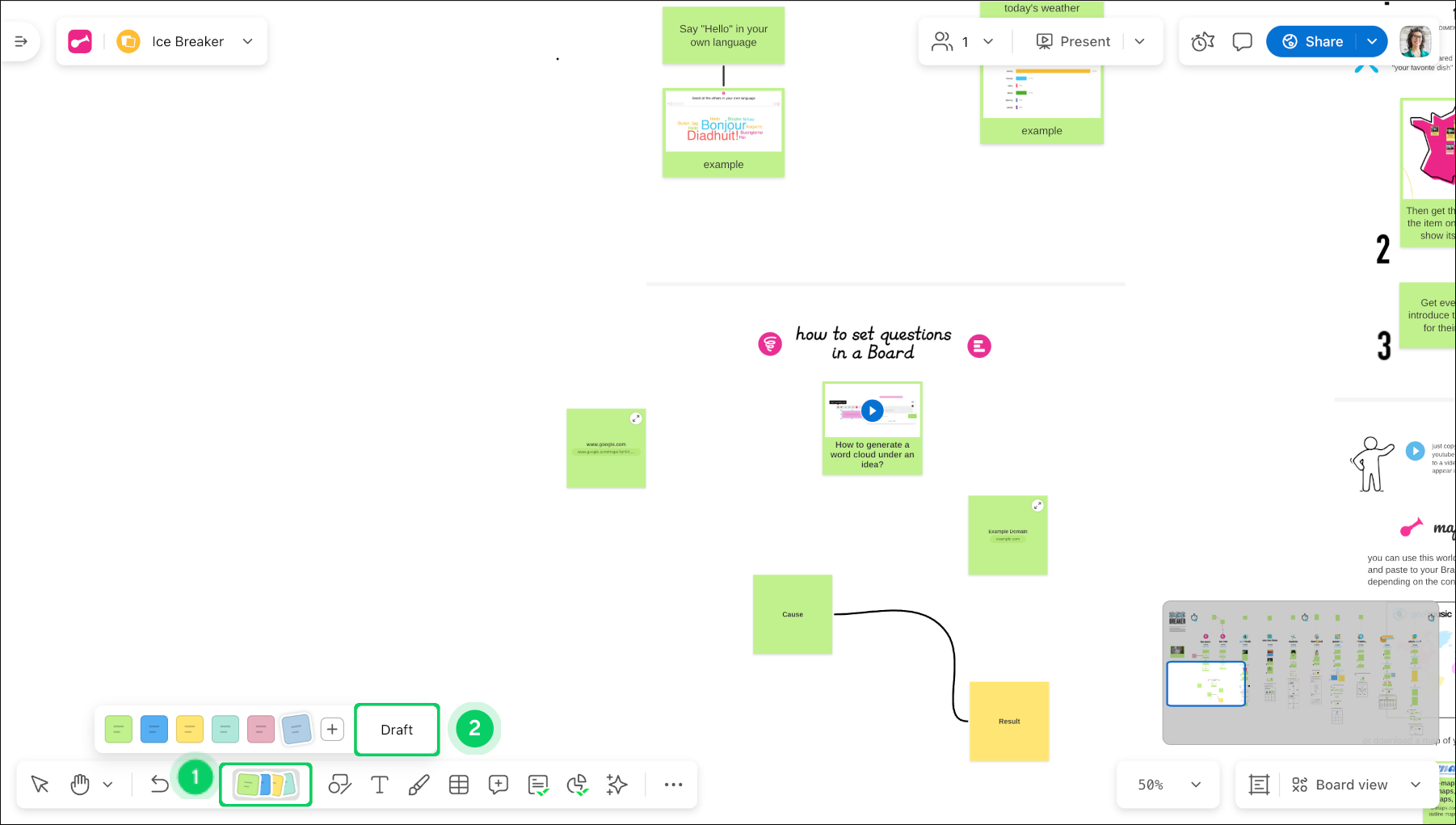The image size is (1456, 825).
Task: Click the Present button
Action: [1073, 42]
